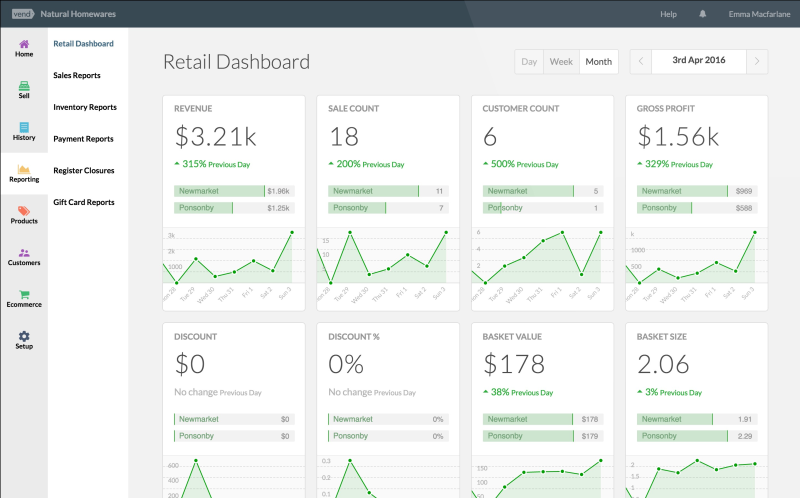Go to the Sell register icon
800x498 pixels.
[x=24, y=89]
